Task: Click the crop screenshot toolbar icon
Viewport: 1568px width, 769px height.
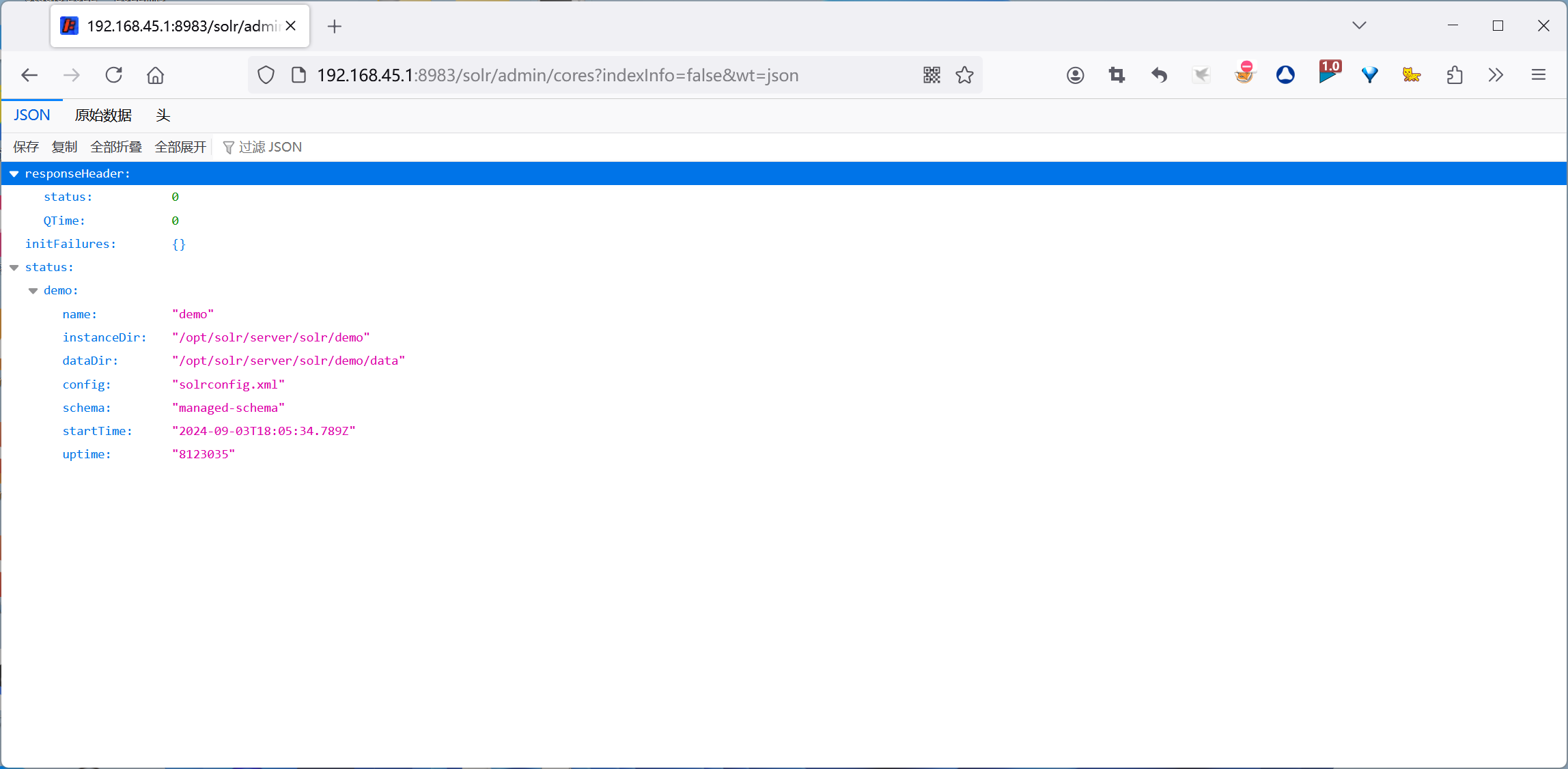Action: click(1117, 75)
